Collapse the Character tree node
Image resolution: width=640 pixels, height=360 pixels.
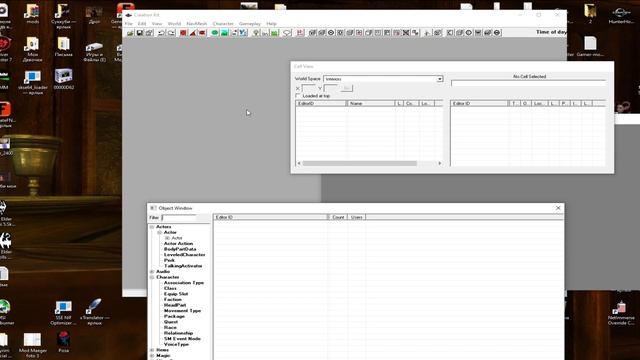click(x=152, y=277)
